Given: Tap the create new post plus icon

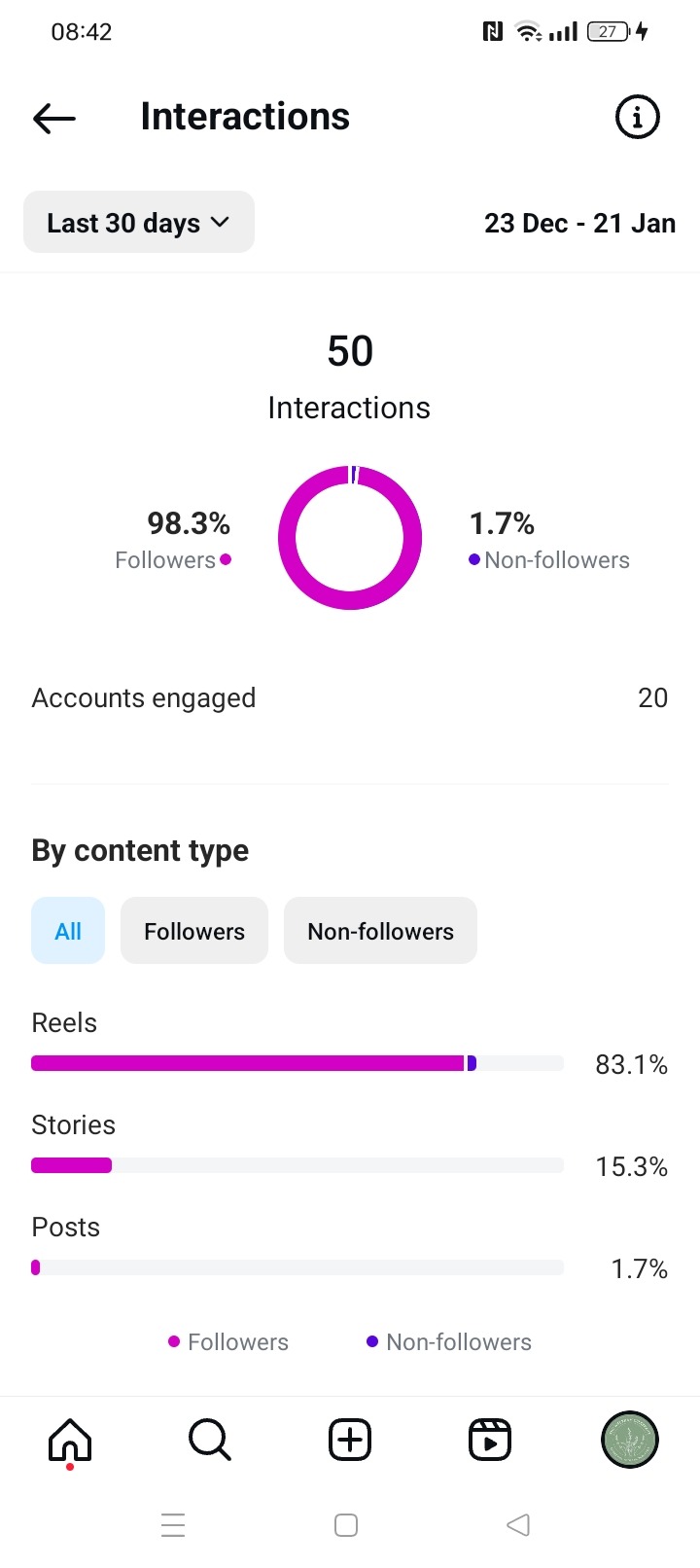Looking at the screenshot, I should click(350, 1440).
